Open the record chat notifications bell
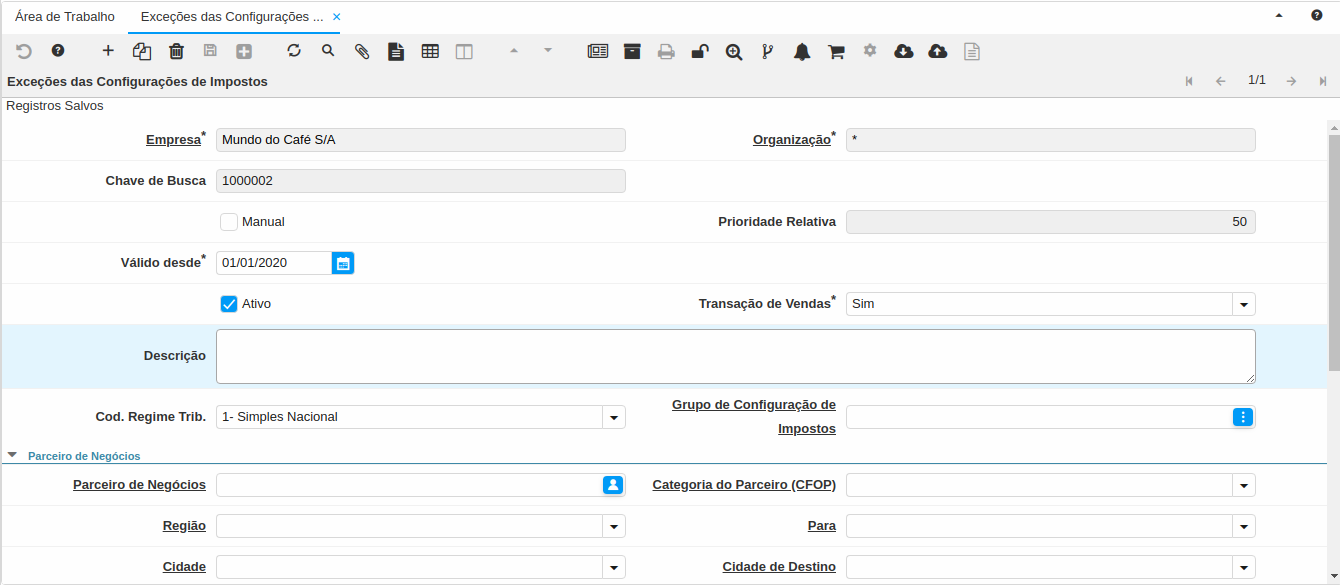Screen dimensions: 1340x586 point(801,50)
